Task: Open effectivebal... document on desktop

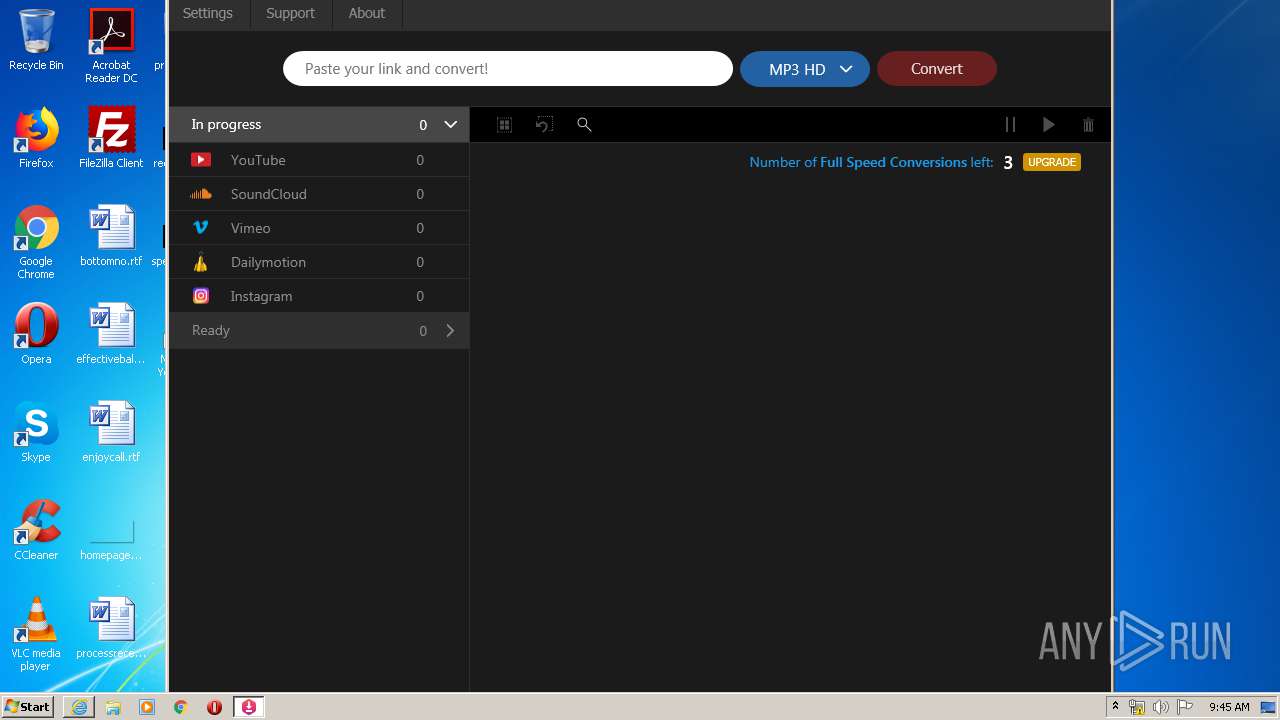Action: click(111, 334)
